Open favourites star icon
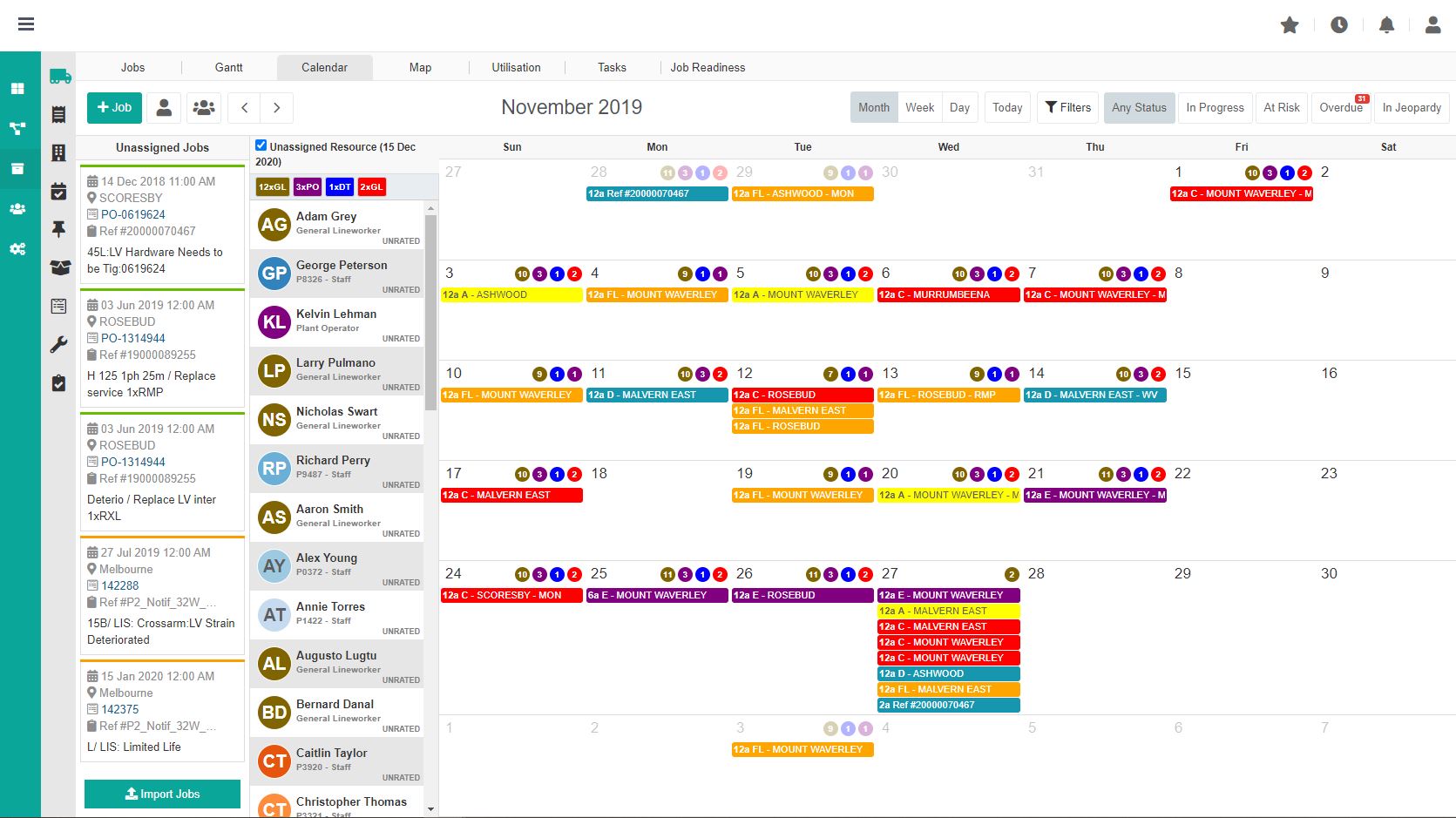This screenshot has height=818, width=1456. point(1290,25)
